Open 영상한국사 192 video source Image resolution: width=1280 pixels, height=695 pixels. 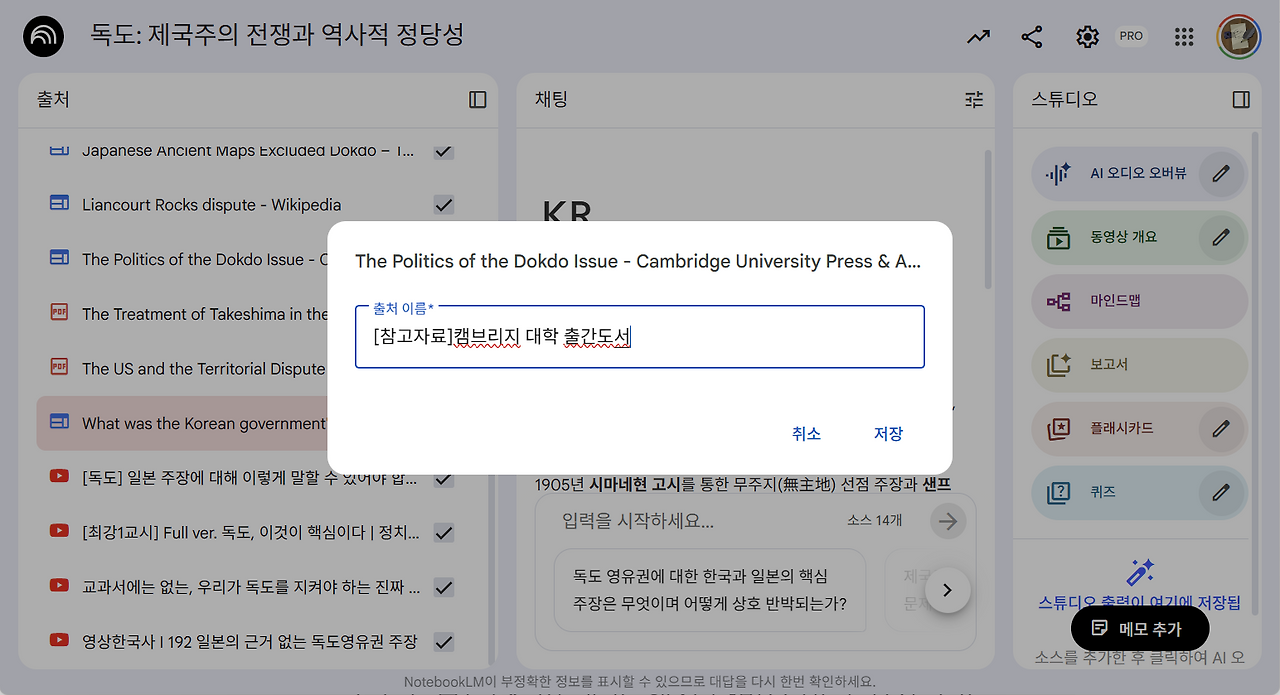[x=250, y=641]
